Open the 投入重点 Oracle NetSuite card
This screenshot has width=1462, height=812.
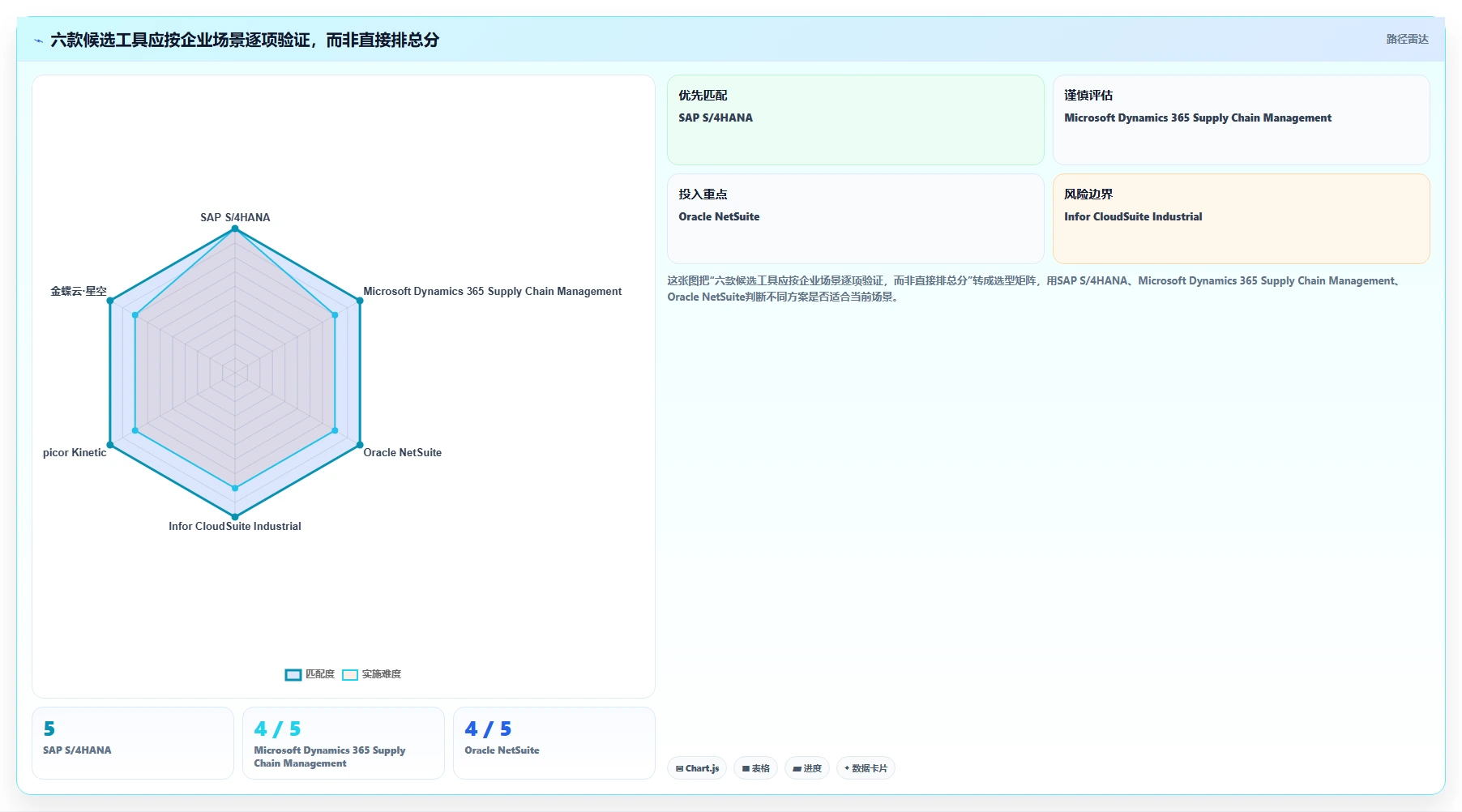(856, 219)
